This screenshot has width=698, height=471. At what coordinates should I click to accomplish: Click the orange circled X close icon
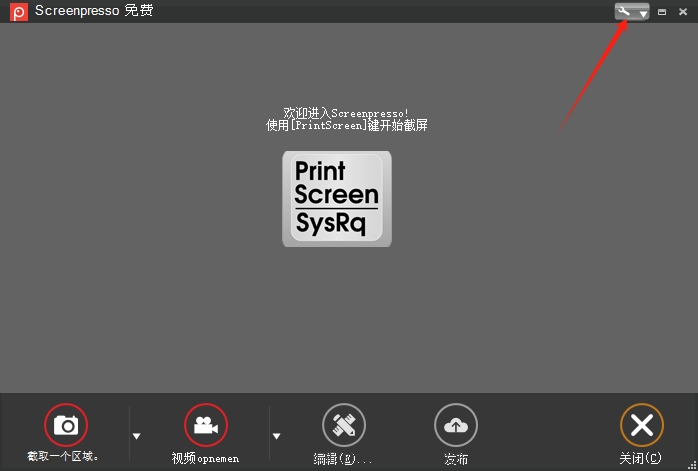[641, 426]
